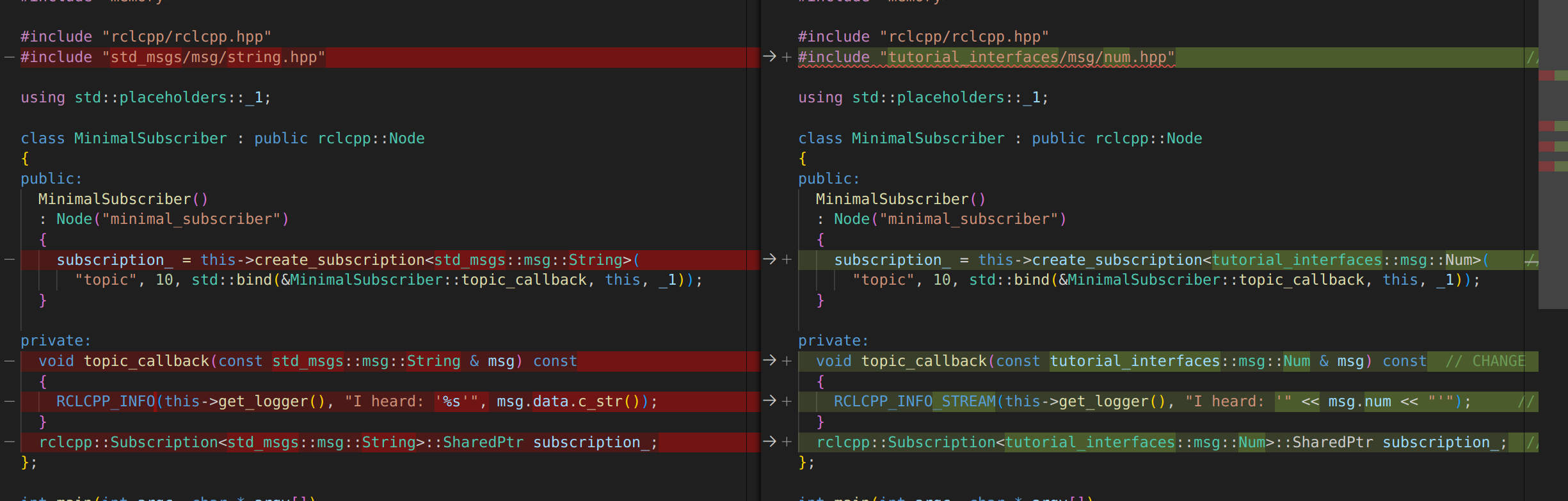
Task: Click minus marker beside std_msgs/msg/string.hpp include
Action: (x=10, y=58)
